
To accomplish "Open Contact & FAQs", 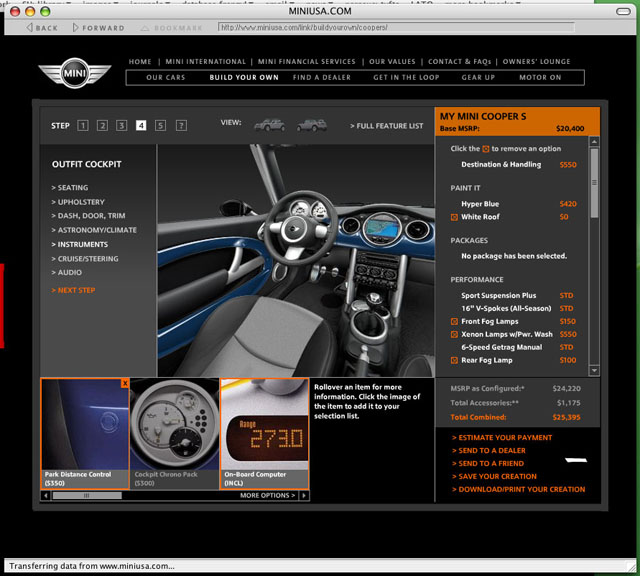I will (x=459, y=62).
